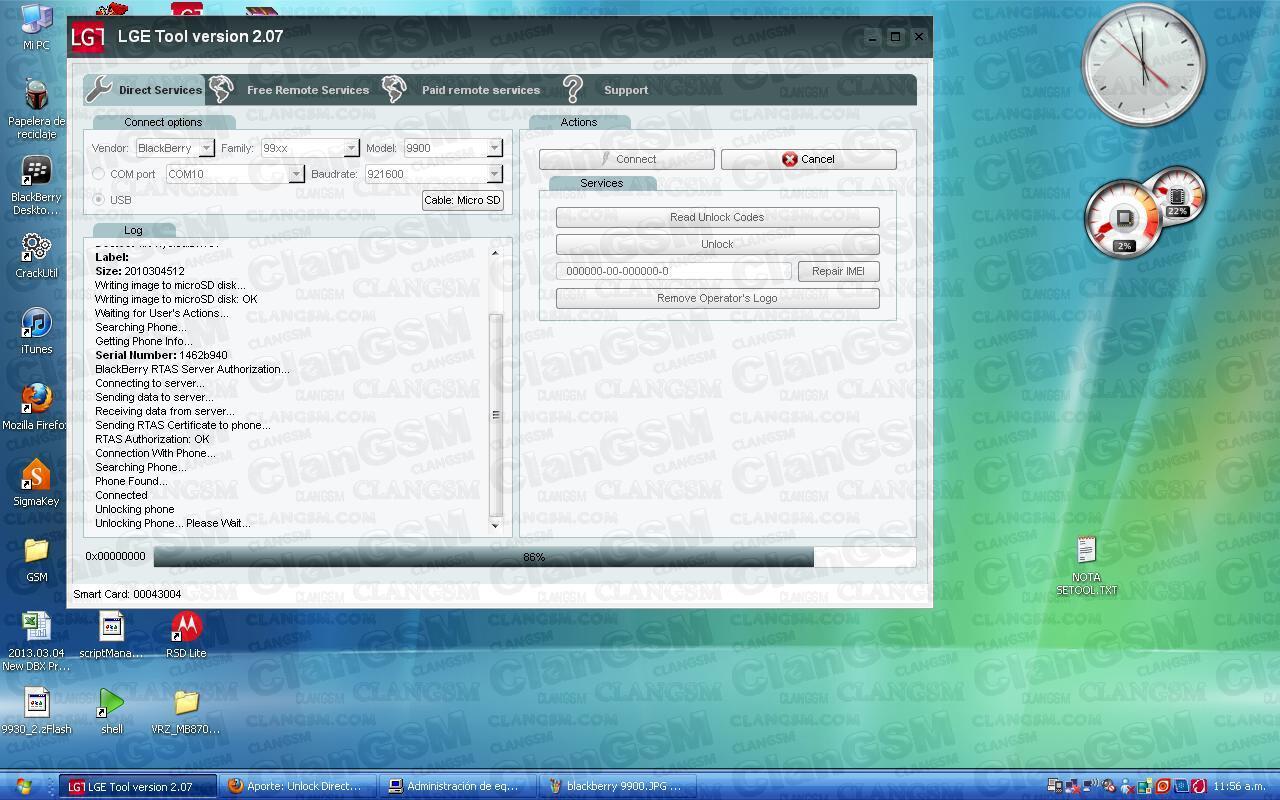This screenshot has height=800, width=1280.
Task: Click Remove Operator's Logo button
Action: pos(717,298)
